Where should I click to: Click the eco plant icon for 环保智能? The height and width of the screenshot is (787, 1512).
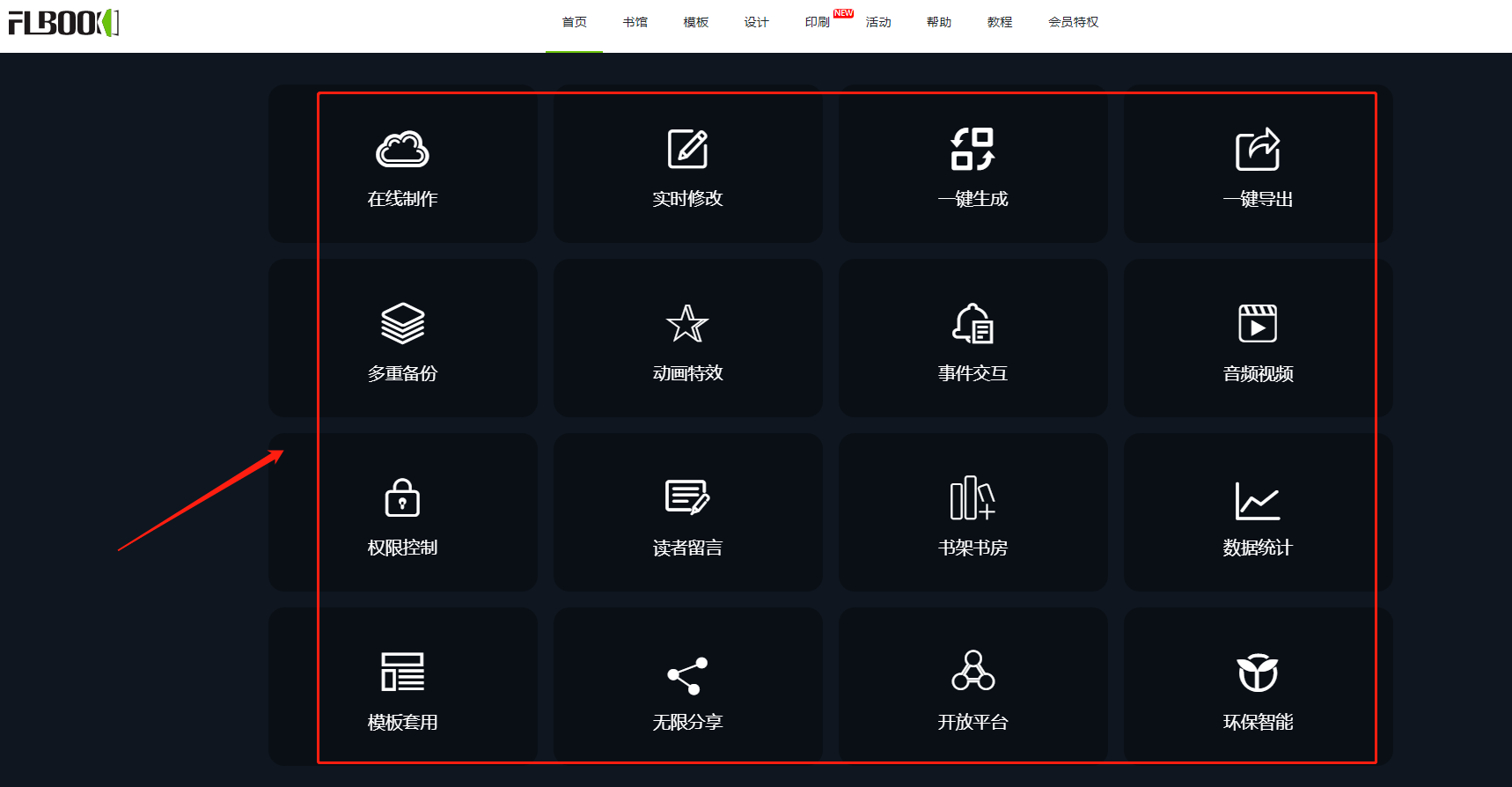(1258, 673)
